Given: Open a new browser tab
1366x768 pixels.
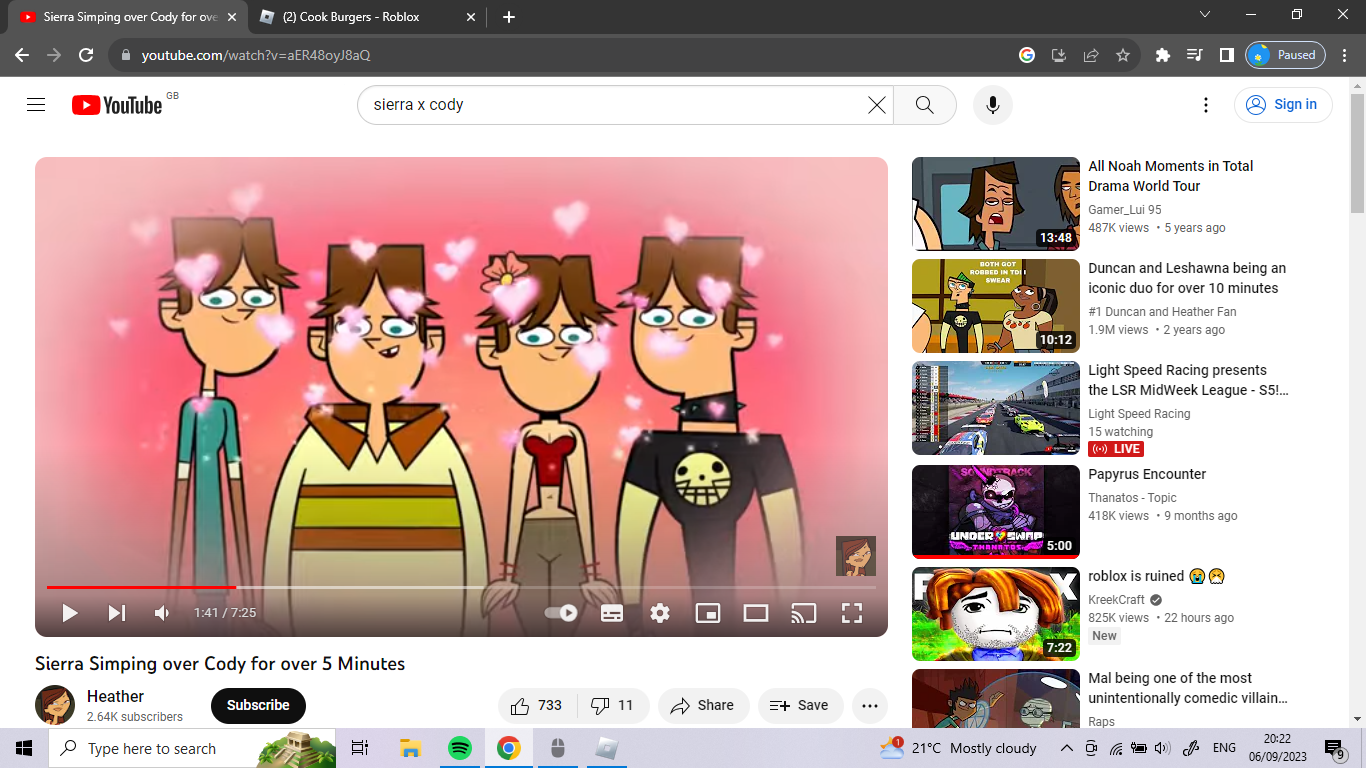Looking at the screenshot, I should pyautogui.click(x=509, y=17).
